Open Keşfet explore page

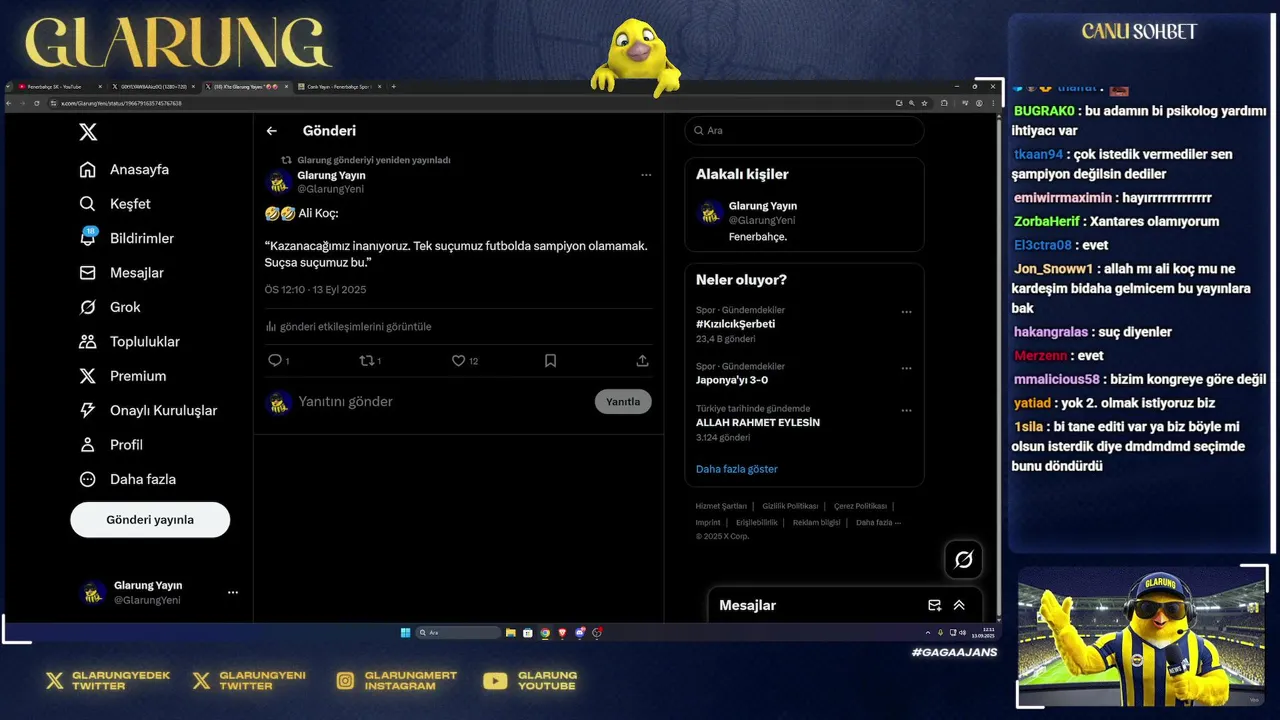(x=115, y=204)
